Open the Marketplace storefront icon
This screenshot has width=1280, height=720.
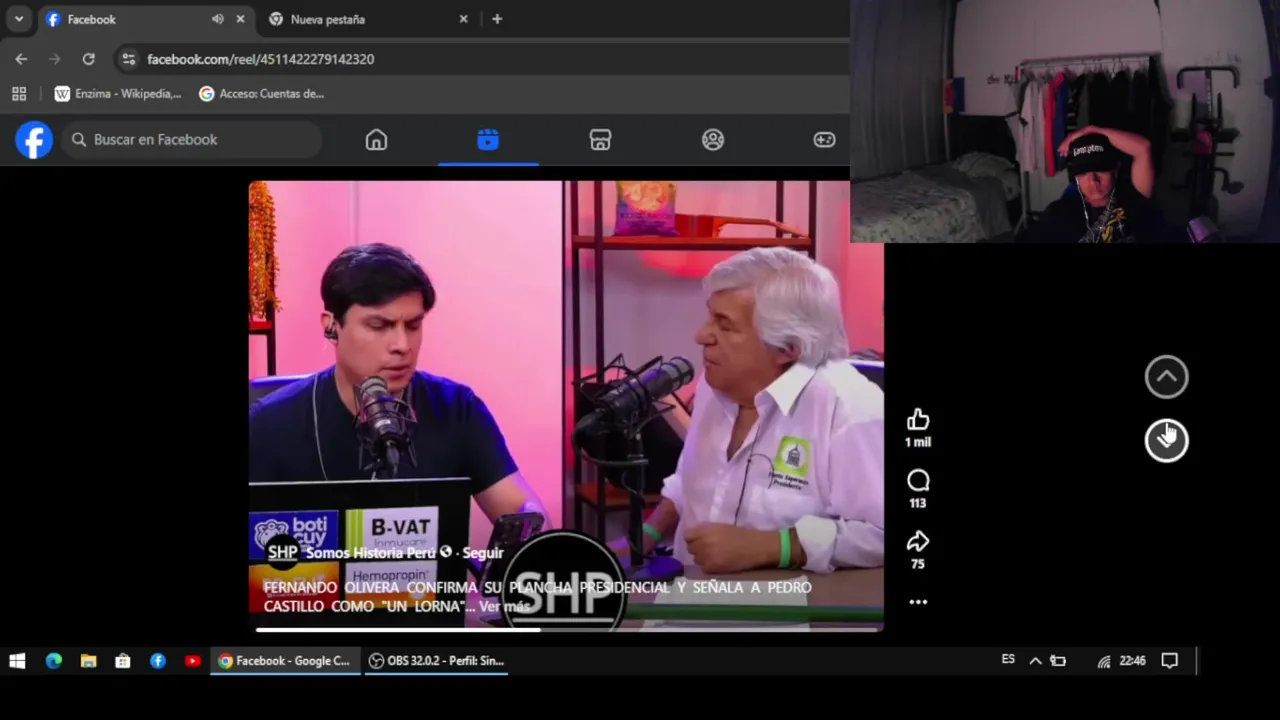click(x=600, y=140)
